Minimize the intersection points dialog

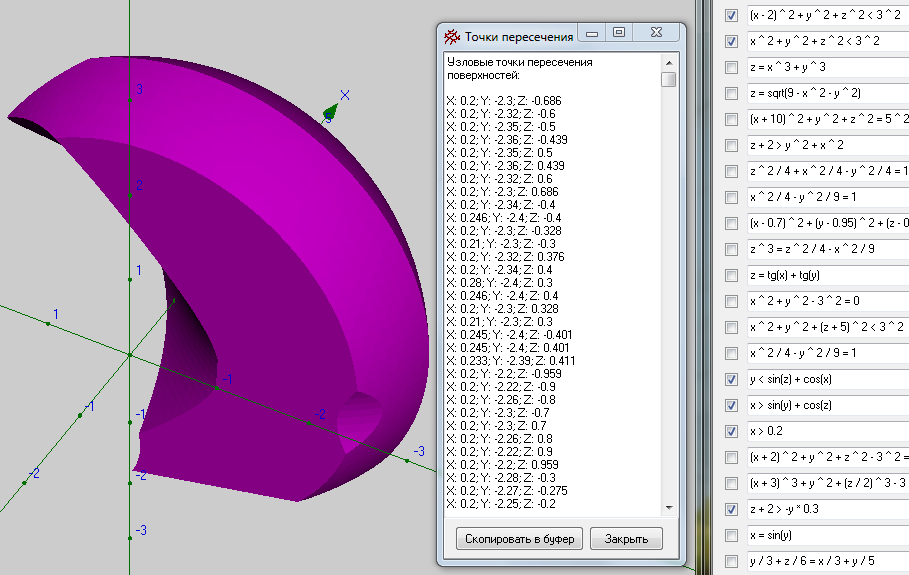pos(592,33)
